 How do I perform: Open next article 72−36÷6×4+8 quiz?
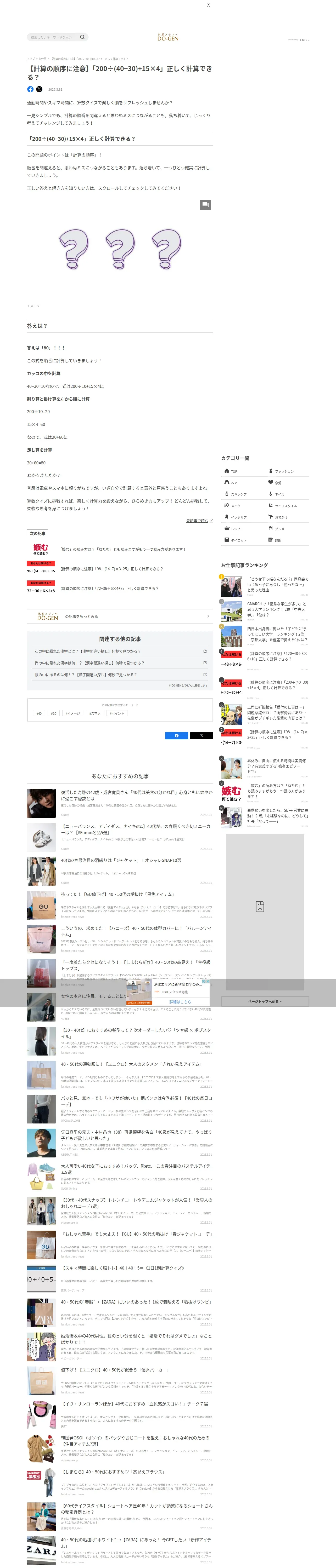(120, 589)
